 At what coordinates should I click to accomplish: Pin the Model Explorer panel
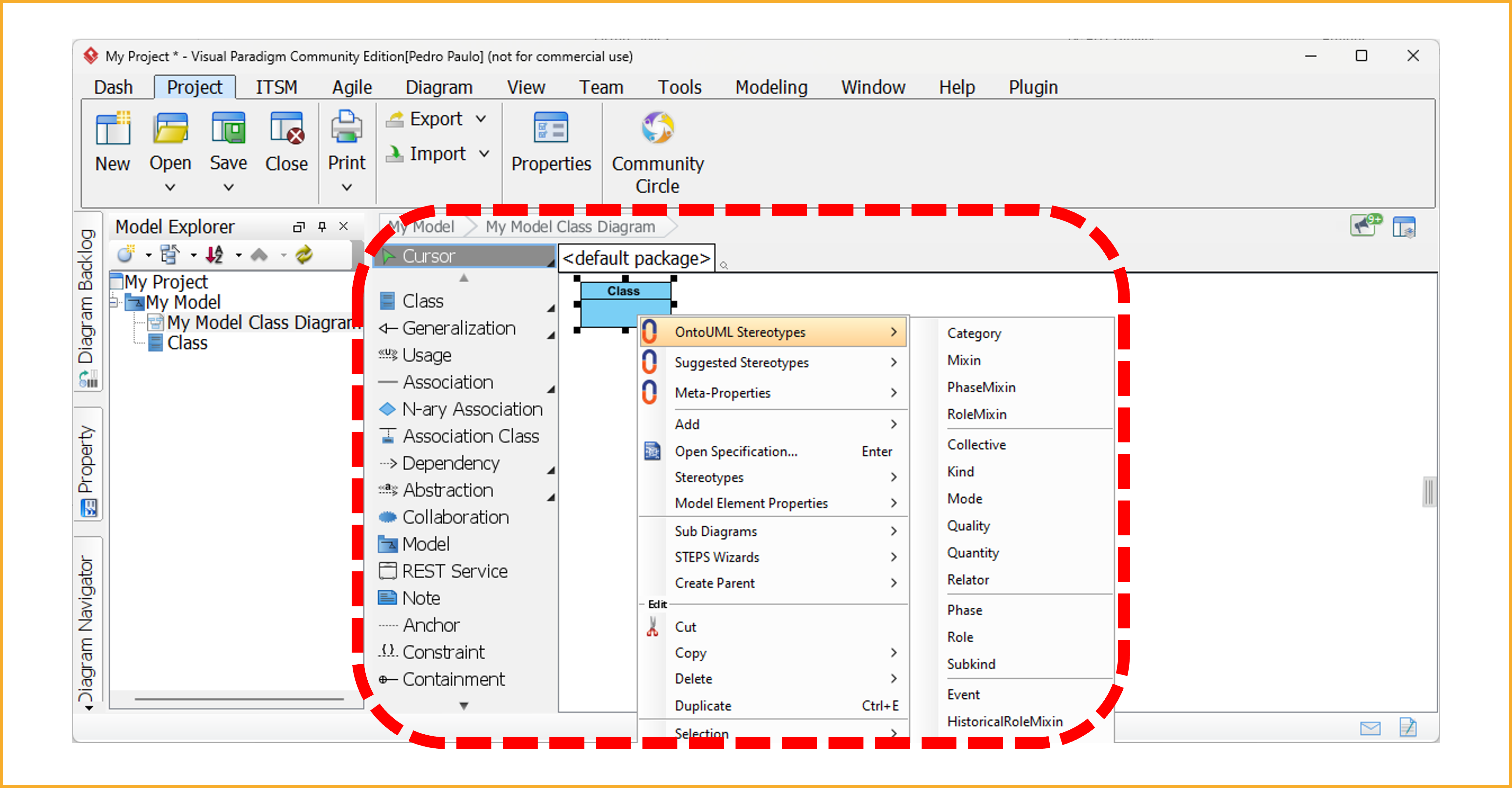pyautogui.click(x=322, y=226)
